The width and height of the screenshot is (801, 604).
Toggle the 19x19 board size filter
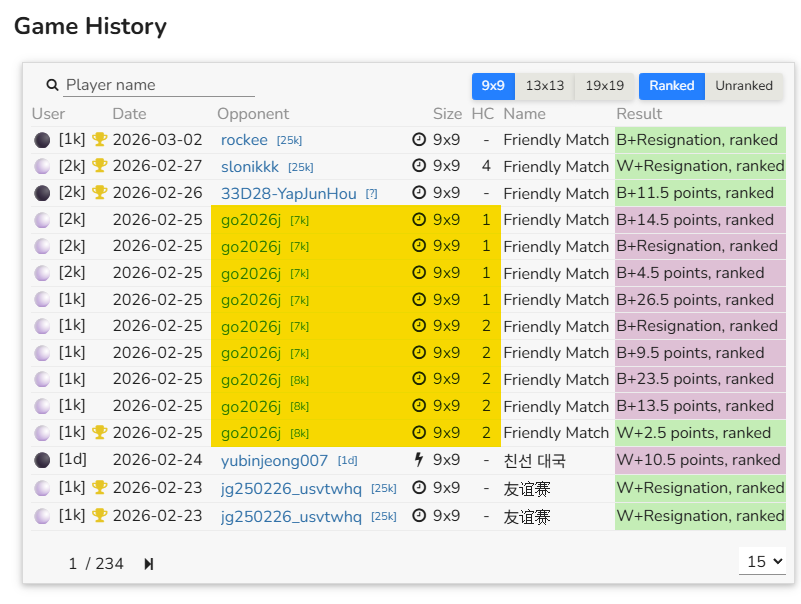coord(605,86)
